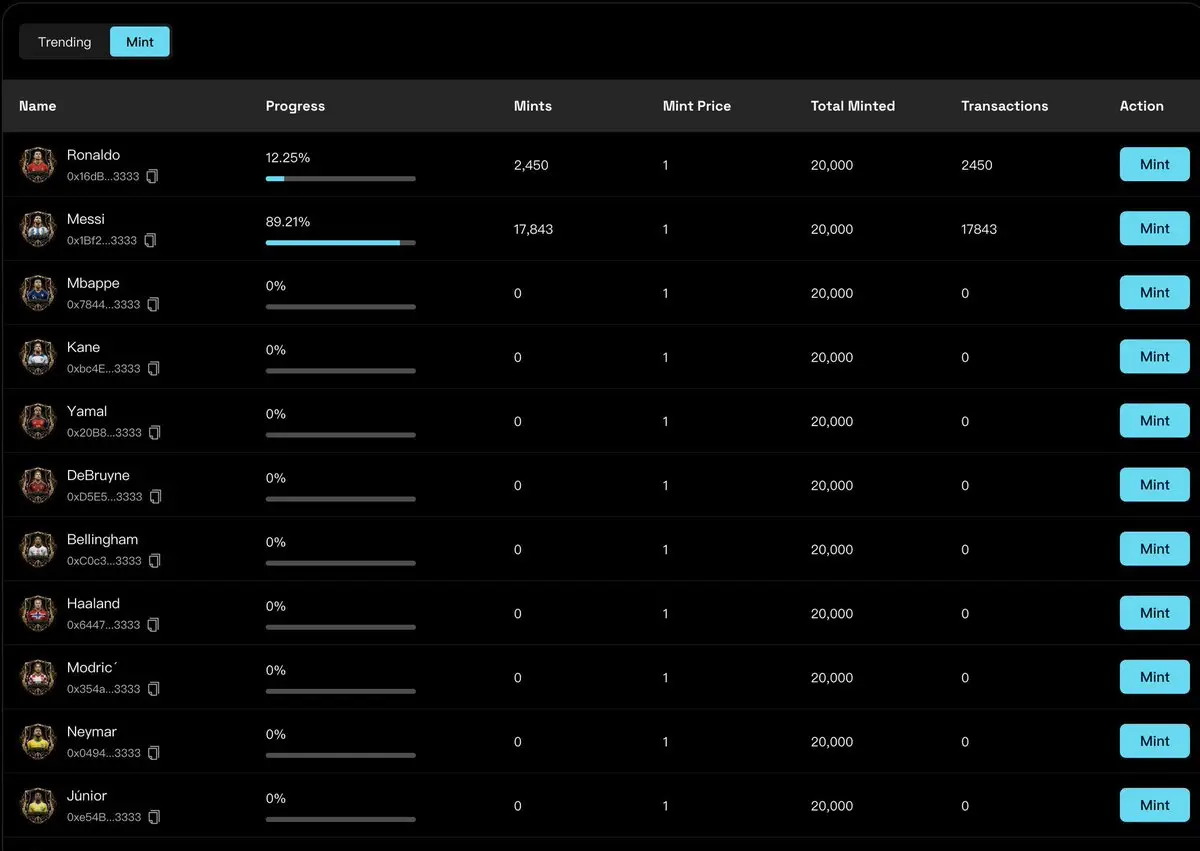Sort by Mint Price column header
Screen dimensions: 1200x851
697,106
